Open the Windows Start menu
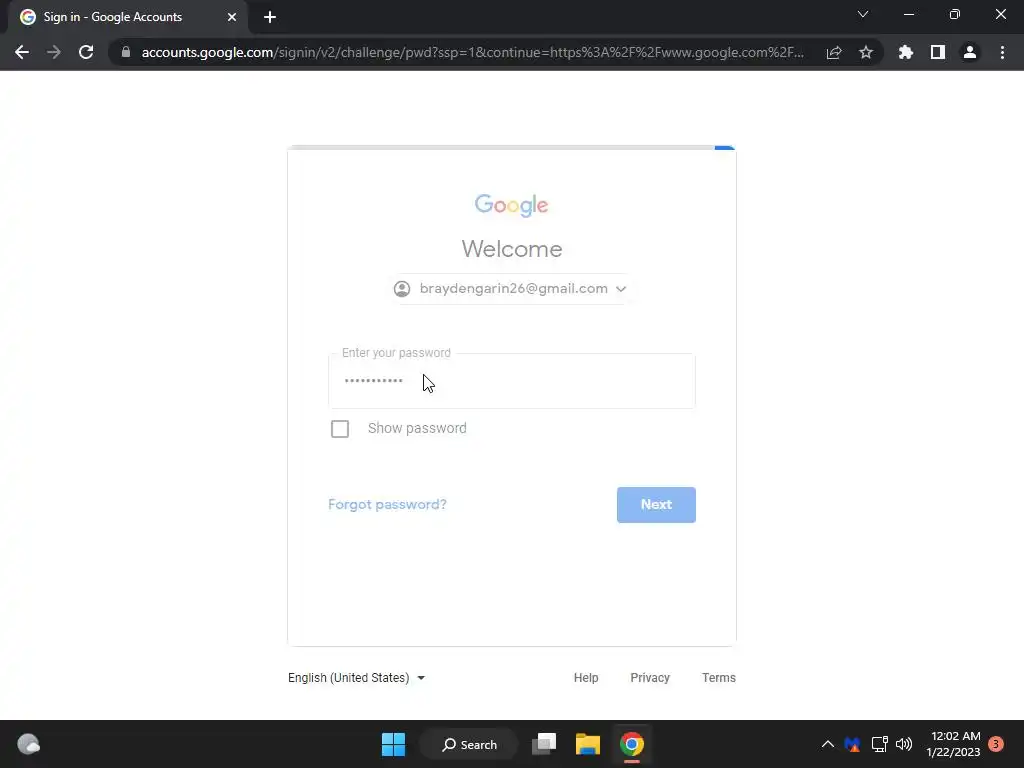This screenshot has width=1024, height=768. [x=393, y=744]
